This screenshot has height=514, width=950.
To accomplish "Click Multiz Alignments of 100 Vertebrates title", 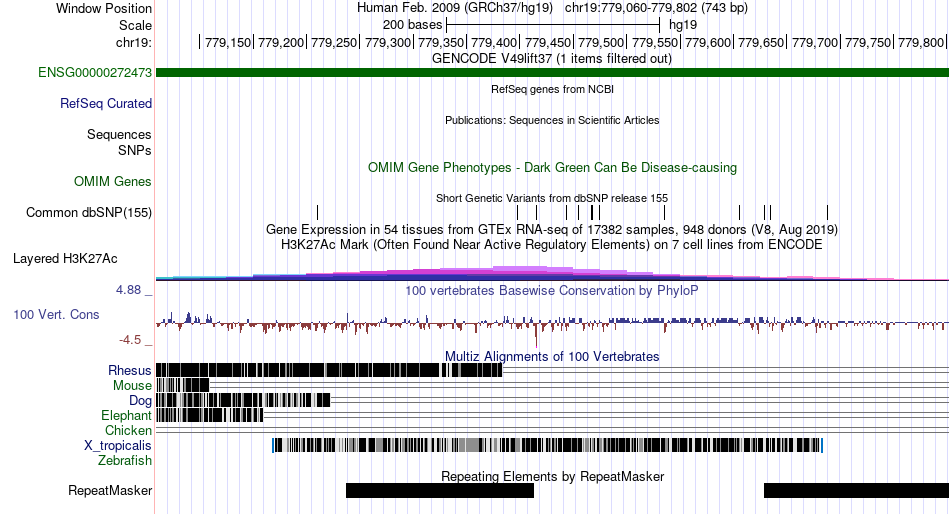I will click(x=552, y=356).
